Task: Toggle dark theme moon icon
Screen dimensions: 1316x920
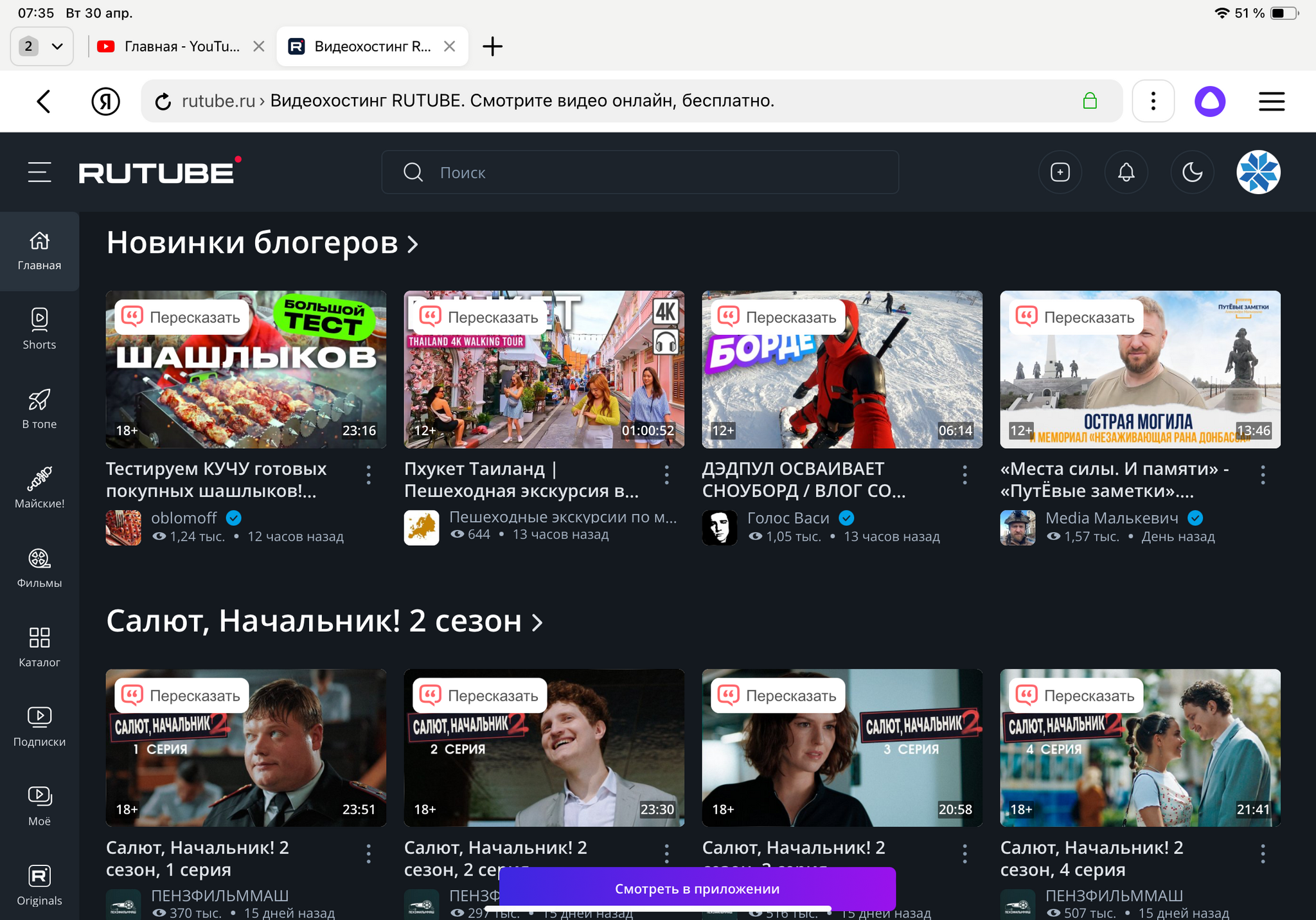Action: [x=1193, y=172]
